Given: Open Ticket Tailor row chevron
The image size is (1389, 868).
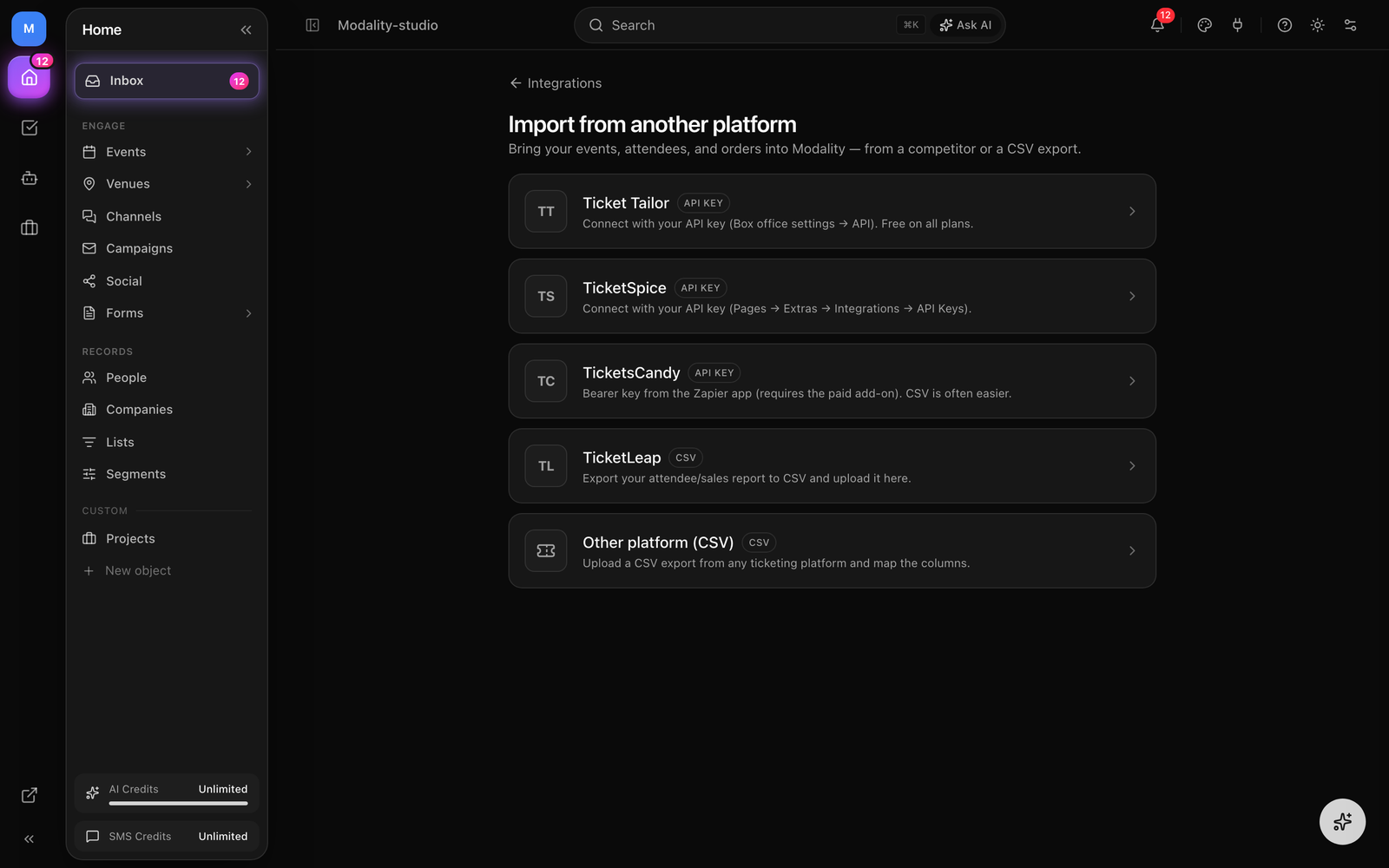Looking at the screenshot, I should pos(1132,211).
